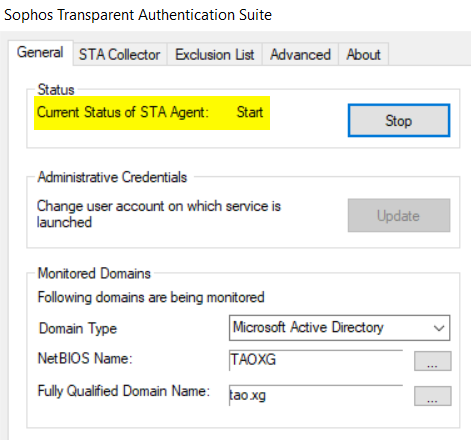Click the Sophos Transparent Authentication Suite title
Image resolution: width=471 pixels, height=440 pixels.
138,15
